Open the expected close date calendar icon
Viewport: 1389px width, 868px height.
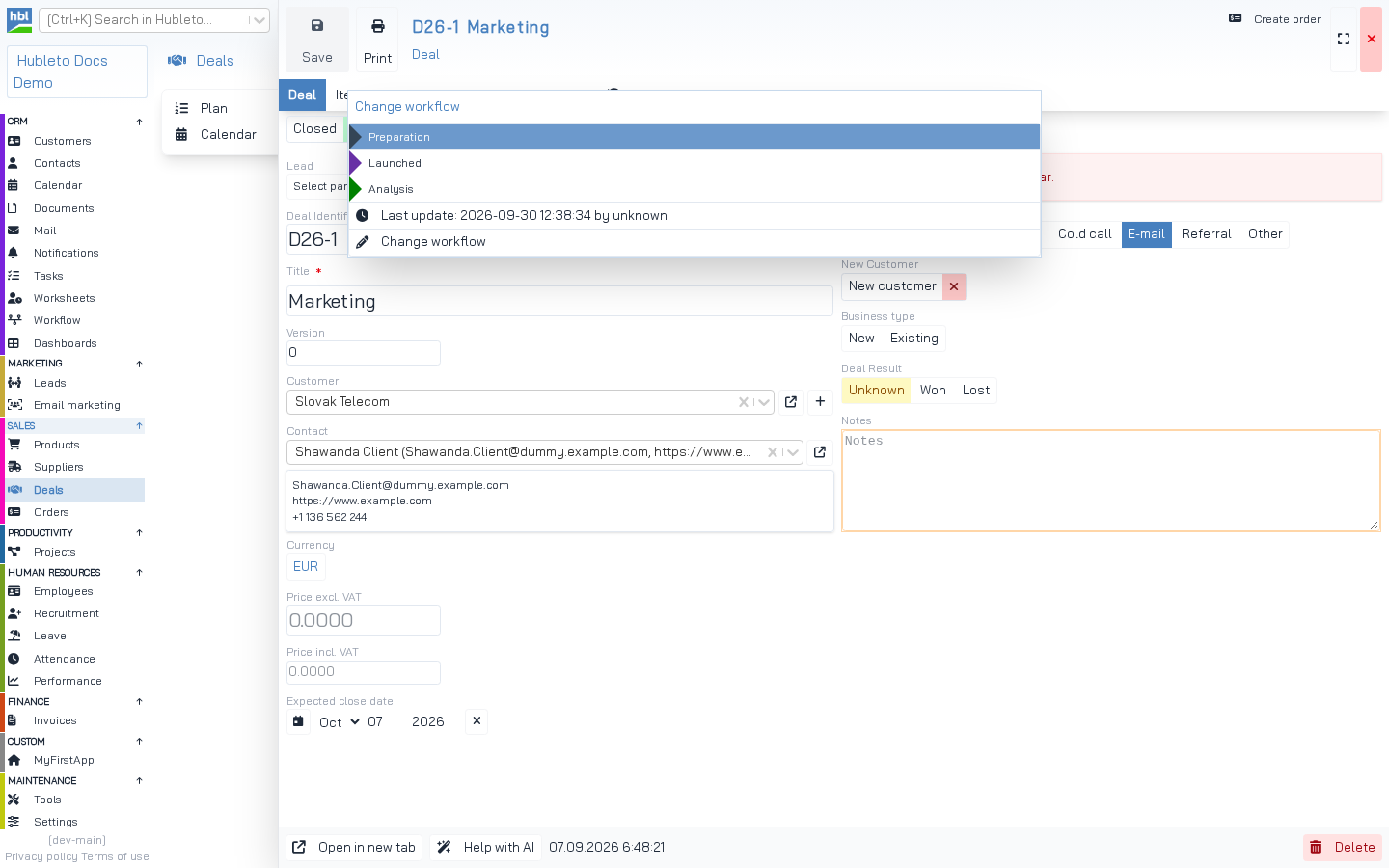point(299,722)
